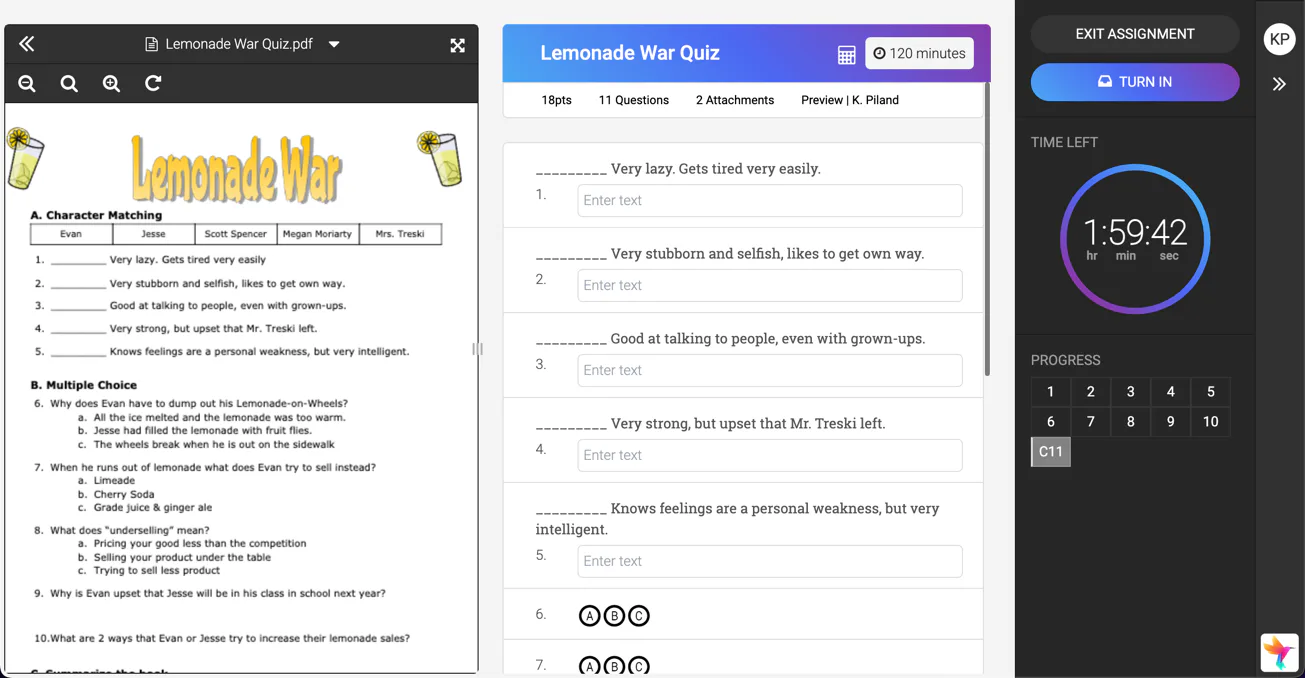The width and height of the screenshot is (1305, 678).
Task: Click the answer field for question 1
Action: [770, 200]
